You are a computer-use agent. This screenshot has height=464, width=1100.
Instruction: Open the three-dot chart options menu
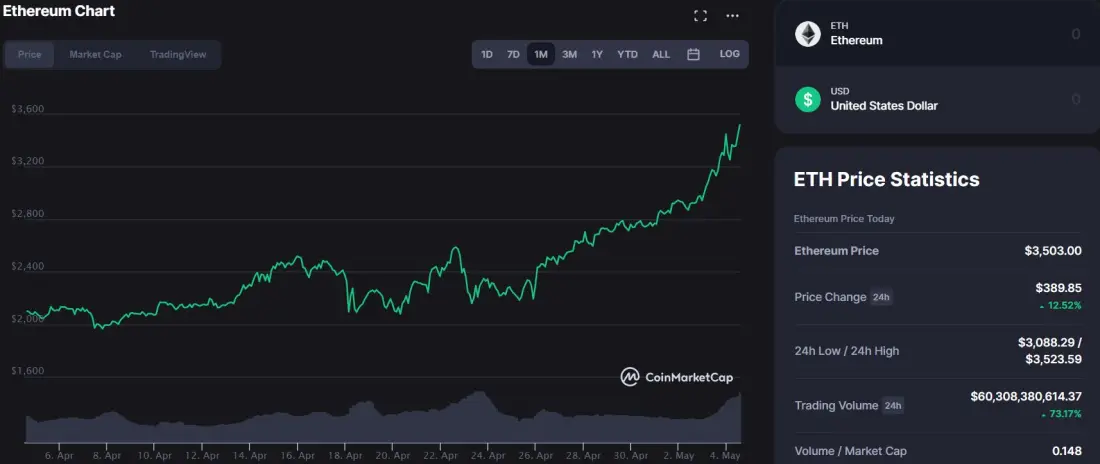coord(732,15)
